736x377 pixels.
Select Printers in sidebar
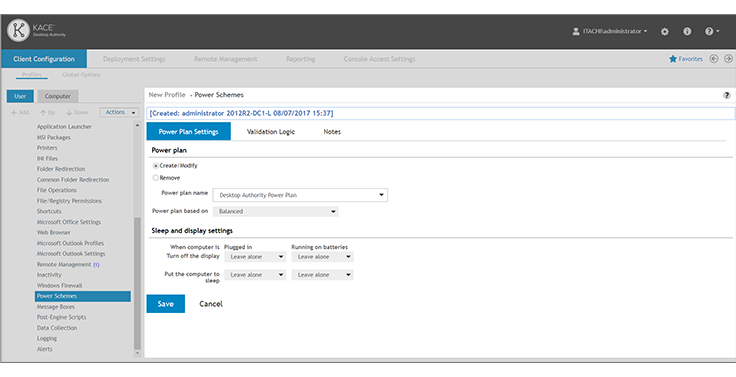(x=47, y=148)
